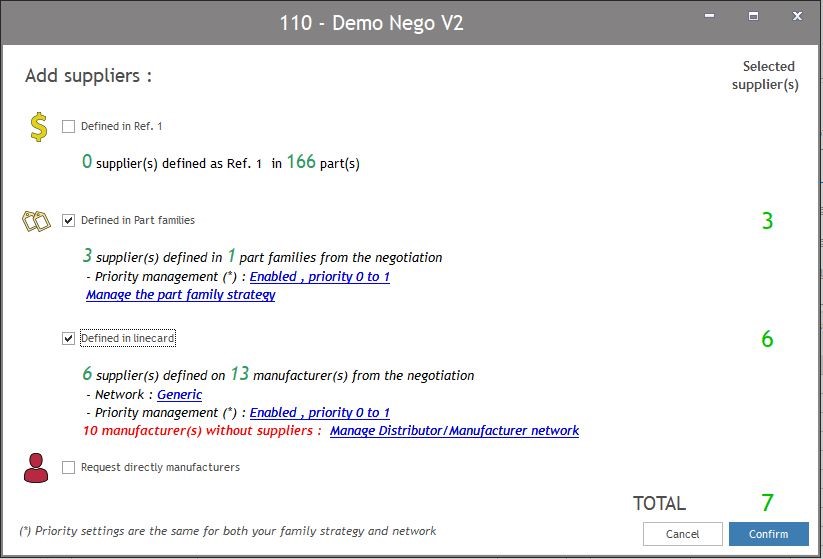Open Manage Distributor/Manufacturer network link
Viewport: 823px width, 559px height.
tap(454, 431)
